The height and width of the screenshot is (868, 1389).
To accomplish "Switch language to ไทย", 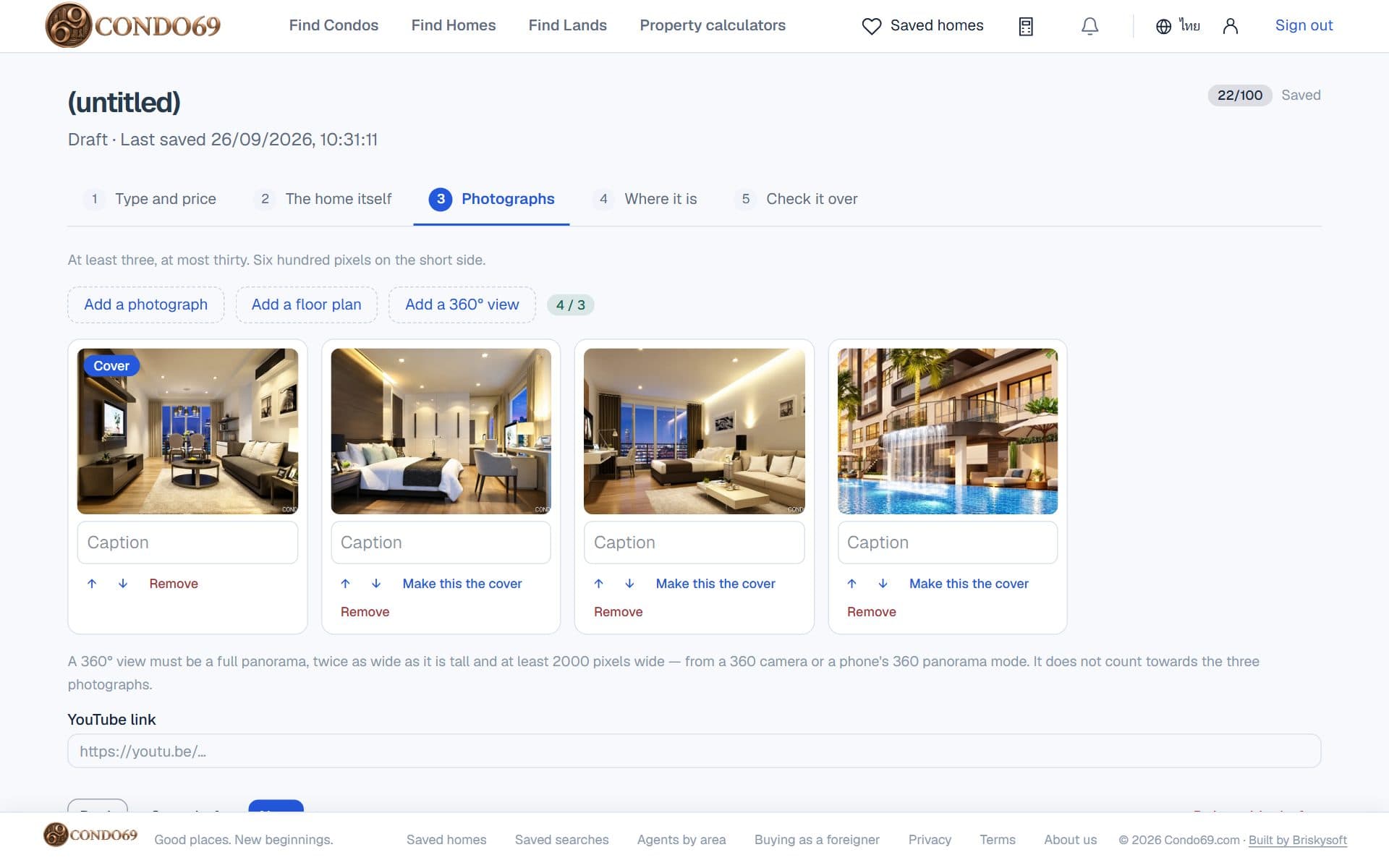I will point(1178,26).
